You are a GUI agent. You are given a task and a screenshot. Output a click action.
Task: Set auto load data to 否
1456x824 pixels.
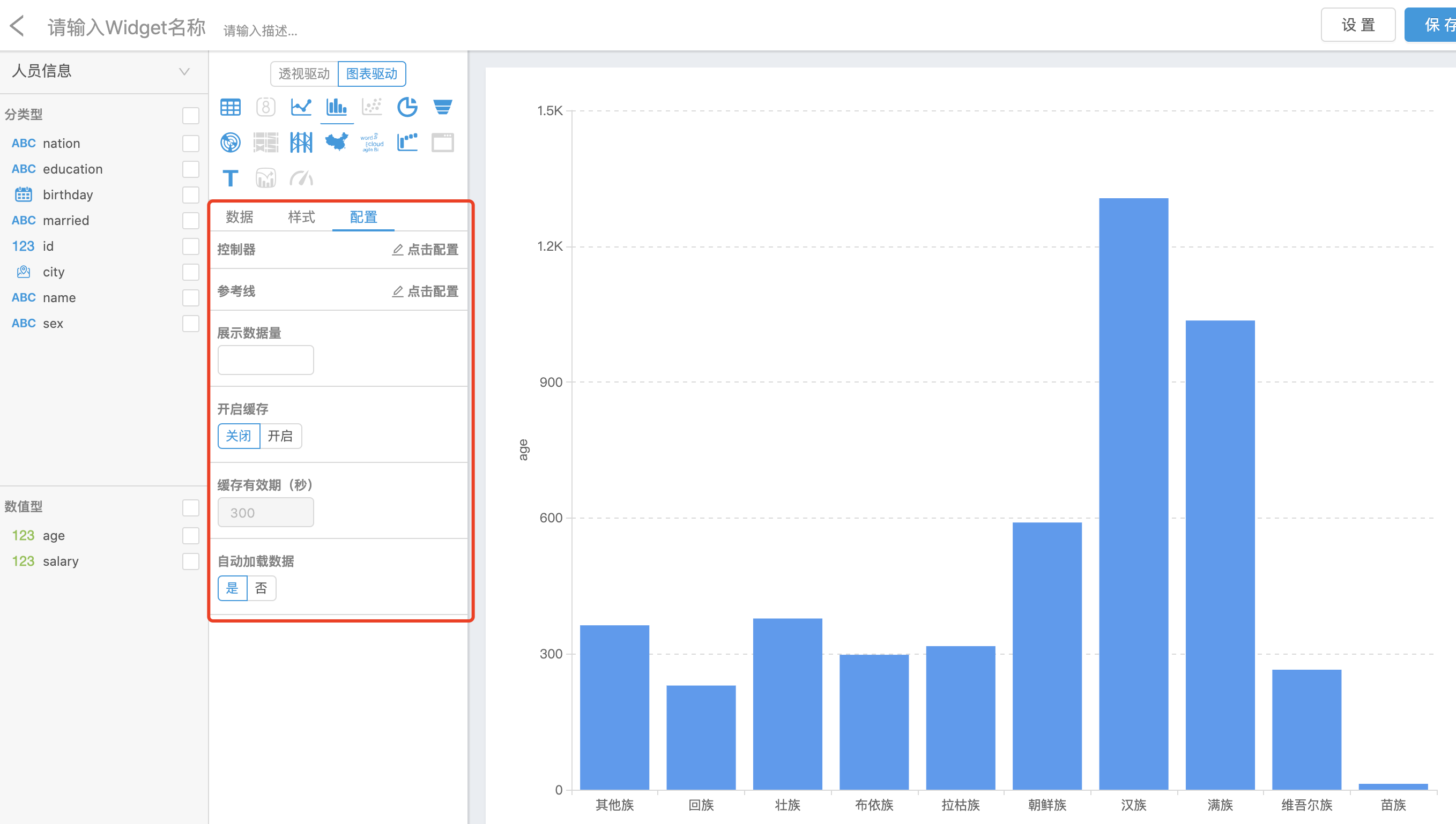click(x=261, y=588)
